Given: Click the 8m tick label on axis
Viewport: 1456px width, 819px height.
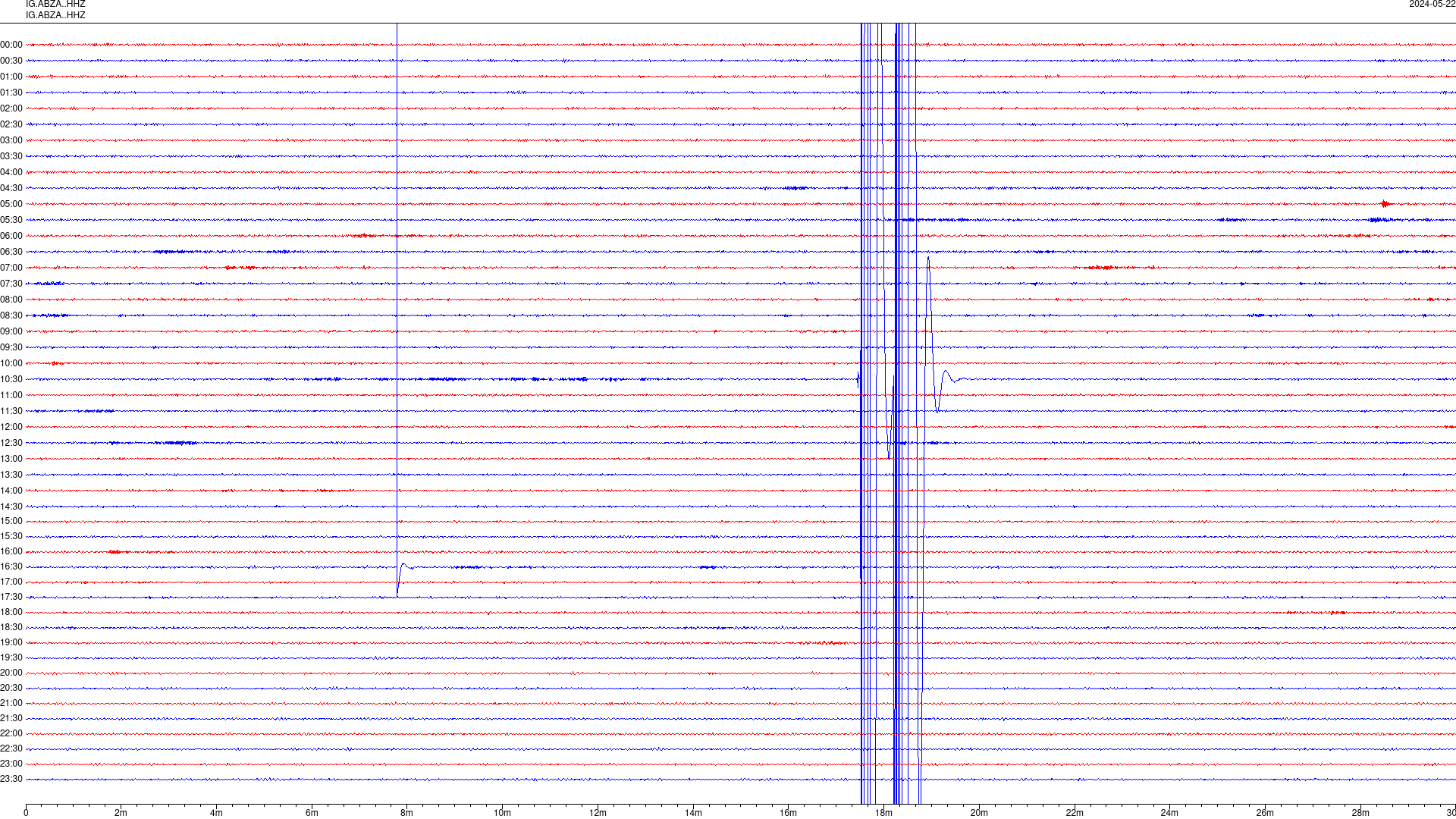Looking at the screenshot, I should pos(406,813).
